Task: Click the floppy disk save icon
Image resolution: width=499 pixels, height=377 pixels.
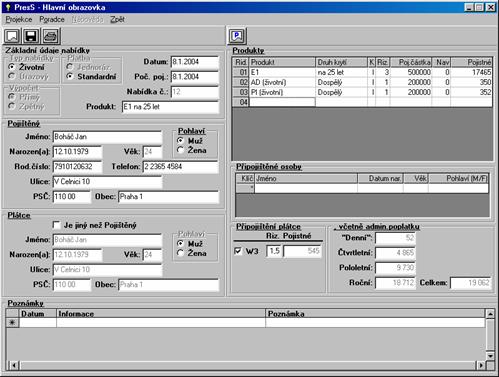Action: click(31, 36)
